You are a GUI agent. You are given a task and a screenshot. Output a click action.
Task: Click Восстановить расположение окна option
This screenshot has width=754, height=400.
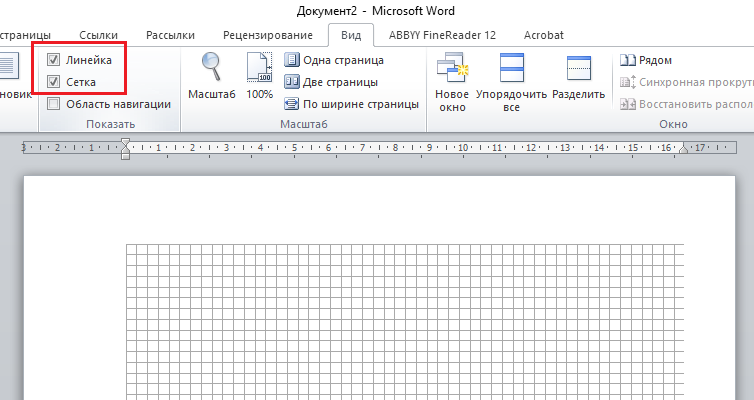point(687,104)
